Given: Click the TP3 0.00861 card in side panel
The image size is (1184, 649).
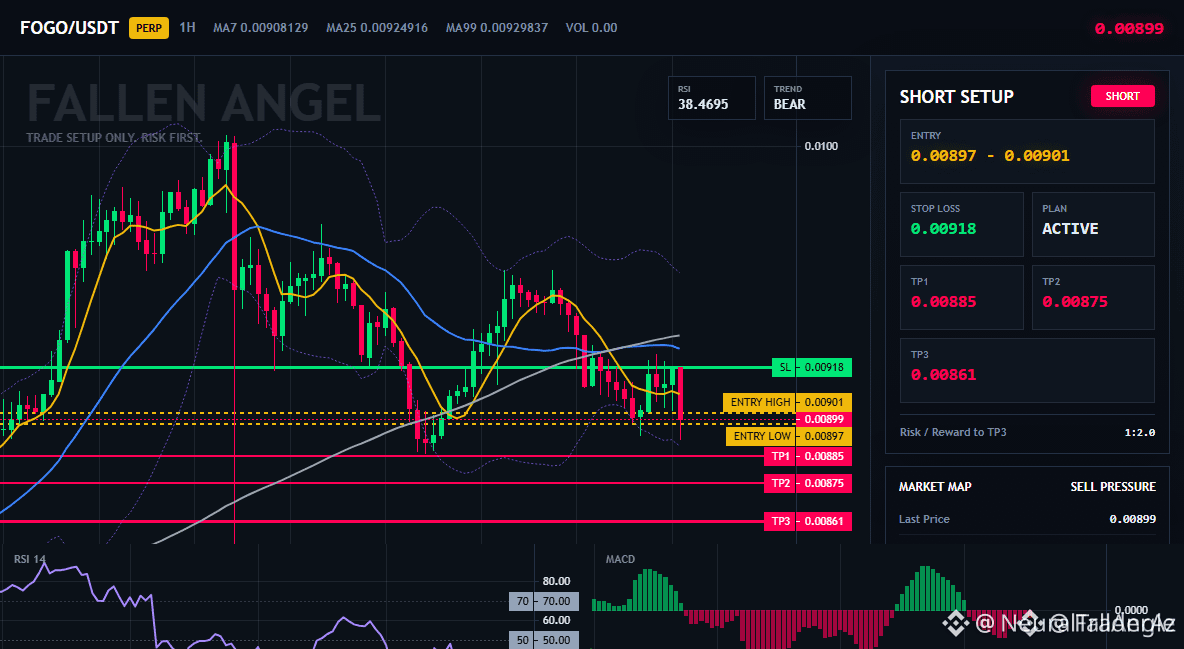Looking at the screenshot, I should tap(1027, 370).
